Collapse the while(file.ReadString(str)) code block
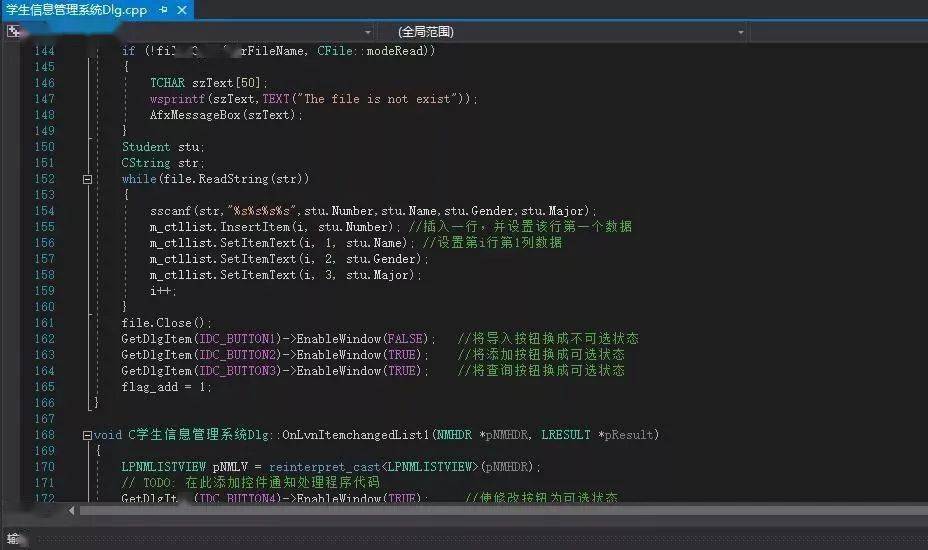The height and width of the screenshot is (550, 928). tap(88, 179)
